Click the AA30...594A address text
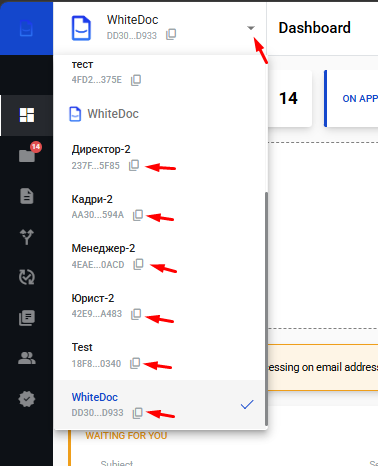The height and width of the screenshot is (466, 378). click(x=98, y=215)
